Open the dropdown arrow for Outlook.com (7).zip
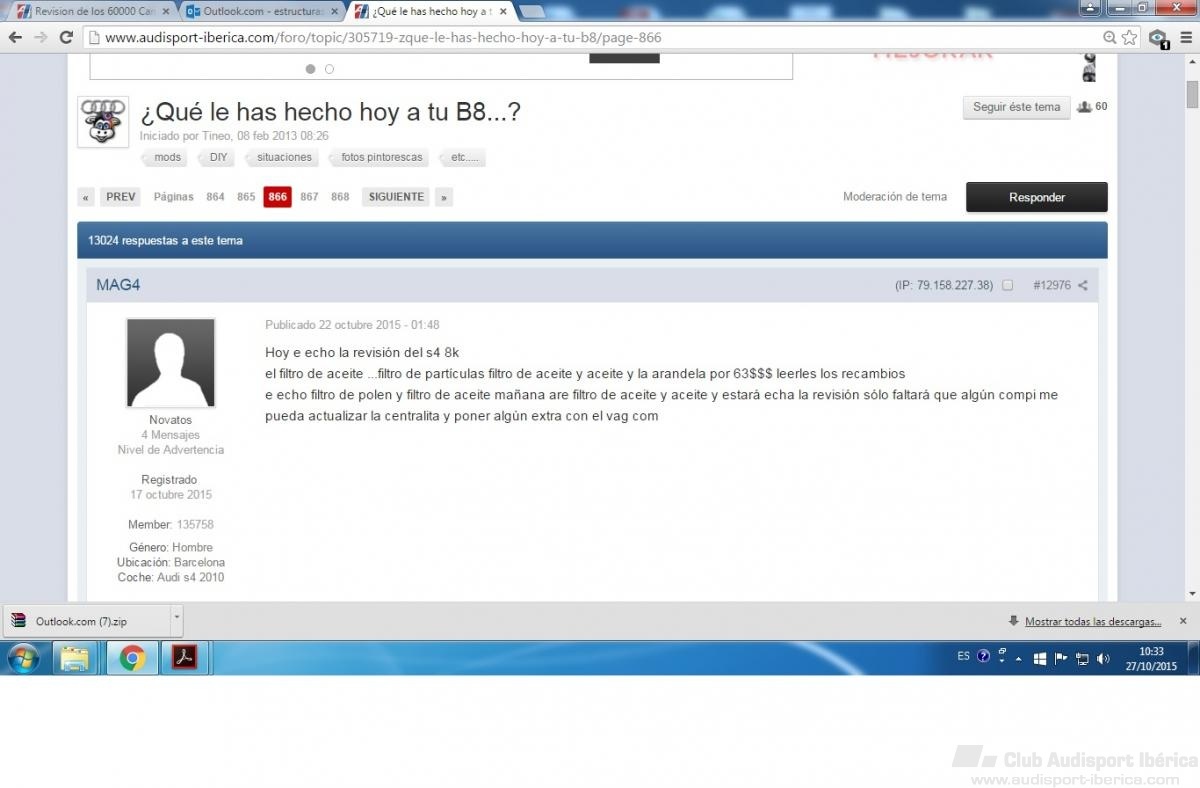The image size is (1200, 788). pyautogui.click(x=177, y=620)
